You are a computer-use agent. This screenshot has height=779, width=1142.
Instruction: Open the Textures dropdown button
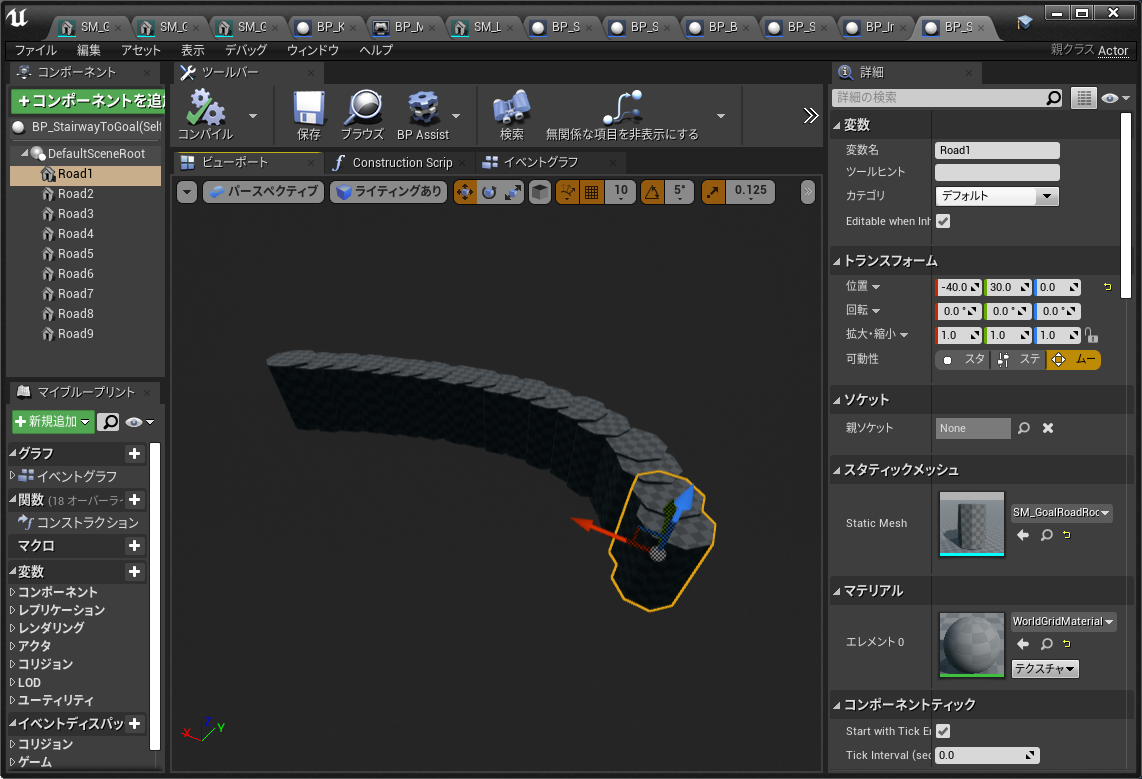(1045, 668)
